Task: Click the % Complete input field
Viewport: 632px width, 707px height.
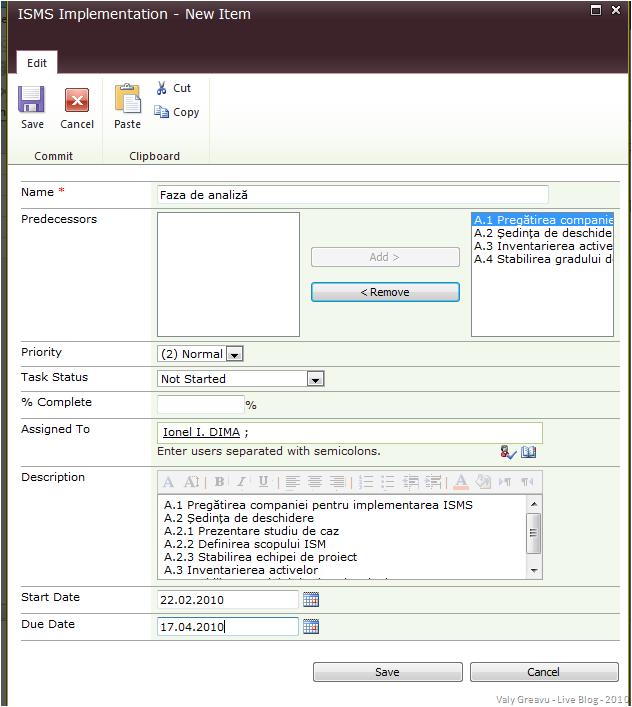Action: click(200, 405)
